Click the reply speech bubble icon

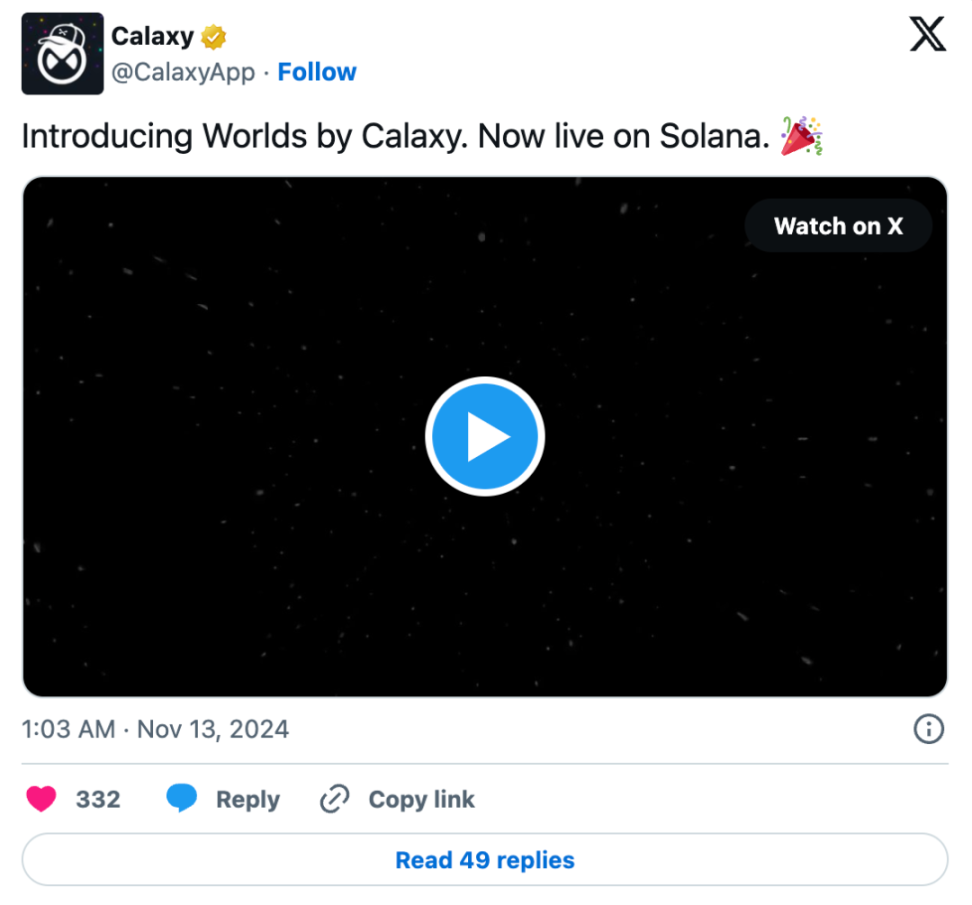pyautogui.click(x=181, y=799)
